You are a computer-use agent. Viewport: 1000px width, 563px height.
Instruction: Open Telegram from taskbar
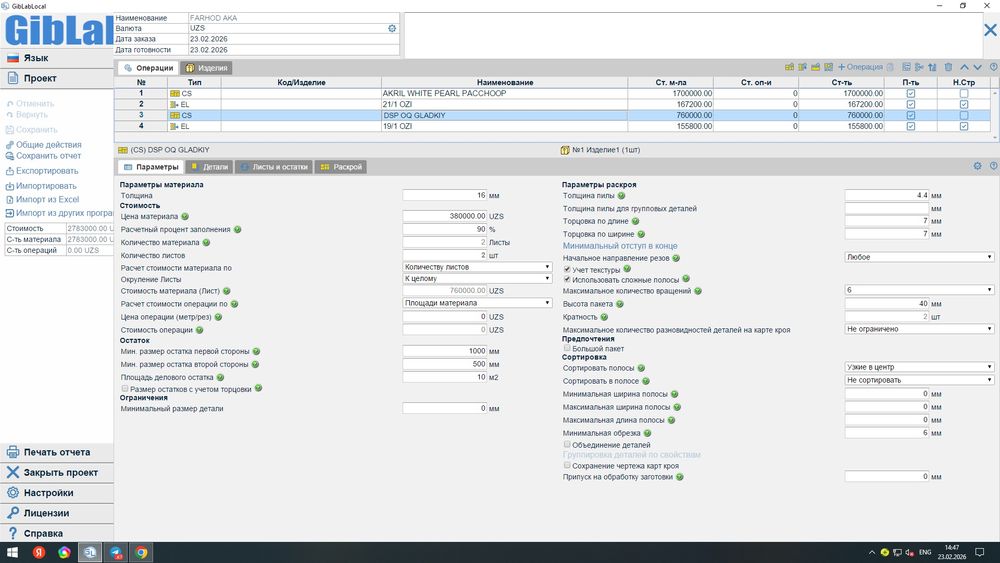point(115,552)
